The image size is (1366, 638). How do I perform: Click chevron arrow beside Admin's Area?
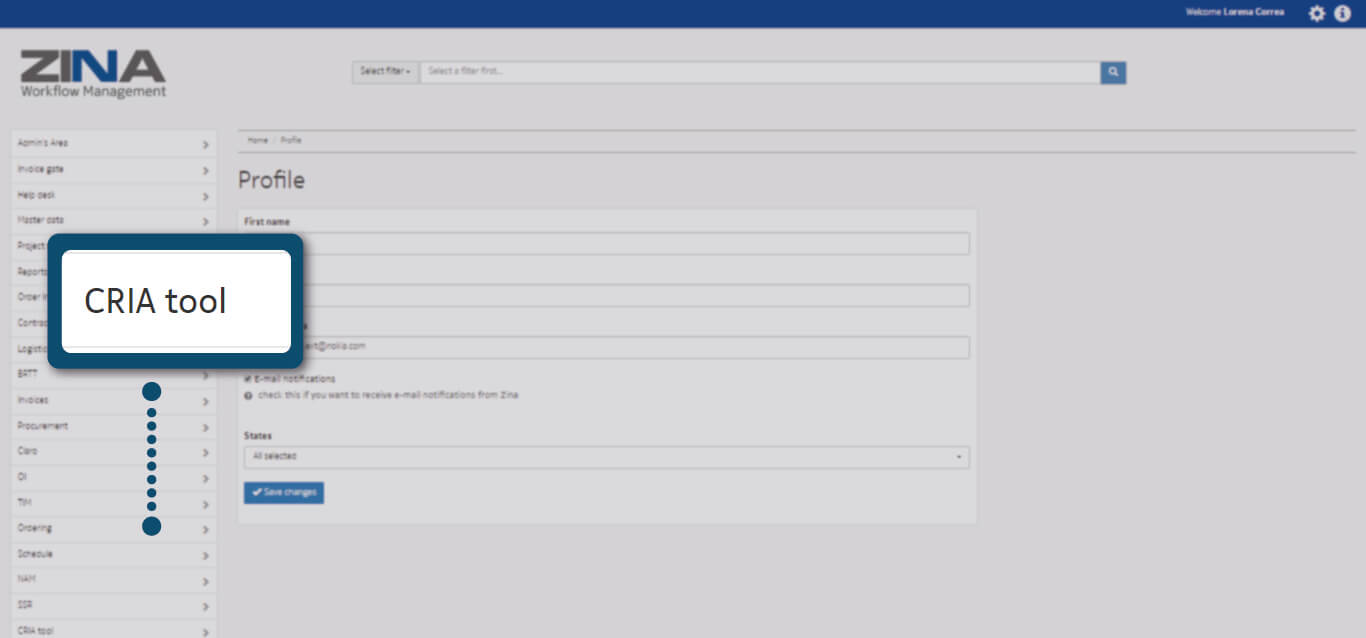click(205, 144)
